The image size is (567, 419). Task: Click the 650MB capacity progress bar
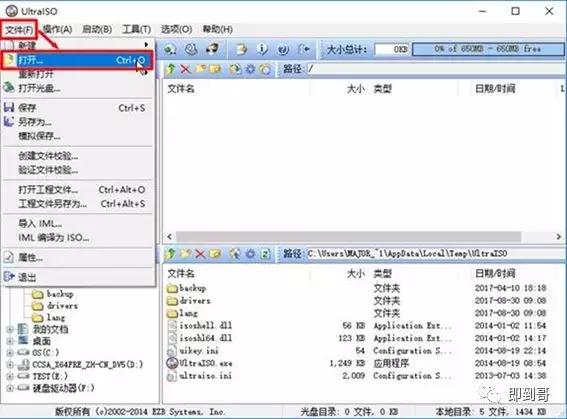(488, 49)
